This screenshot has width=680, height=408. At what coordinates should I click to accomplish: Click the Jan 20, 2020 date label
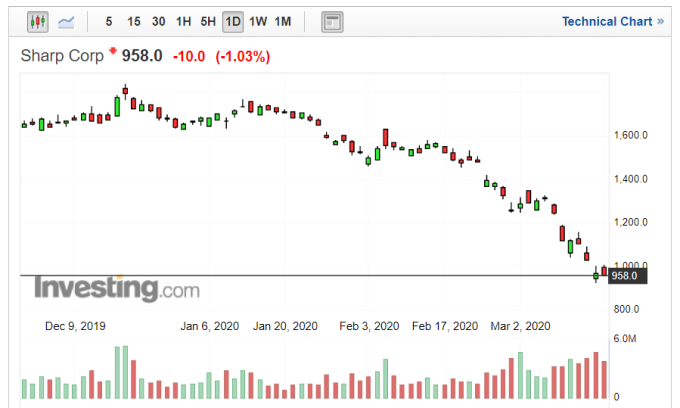[285, 326]
